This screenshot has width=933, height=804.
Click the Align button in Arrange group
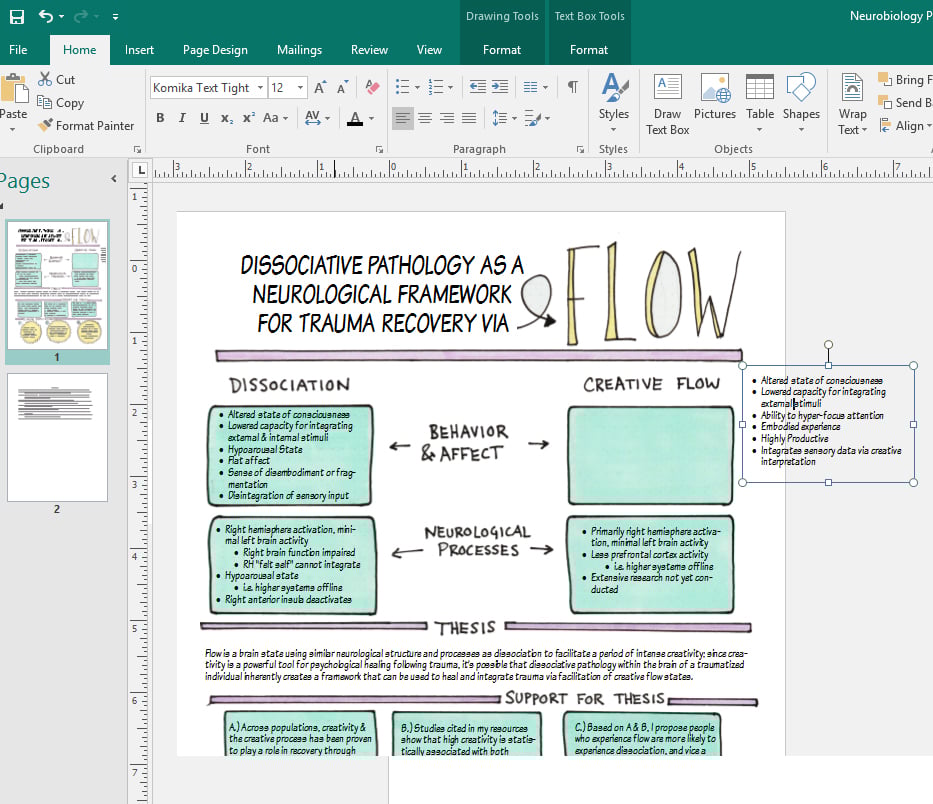click(904, 126)
